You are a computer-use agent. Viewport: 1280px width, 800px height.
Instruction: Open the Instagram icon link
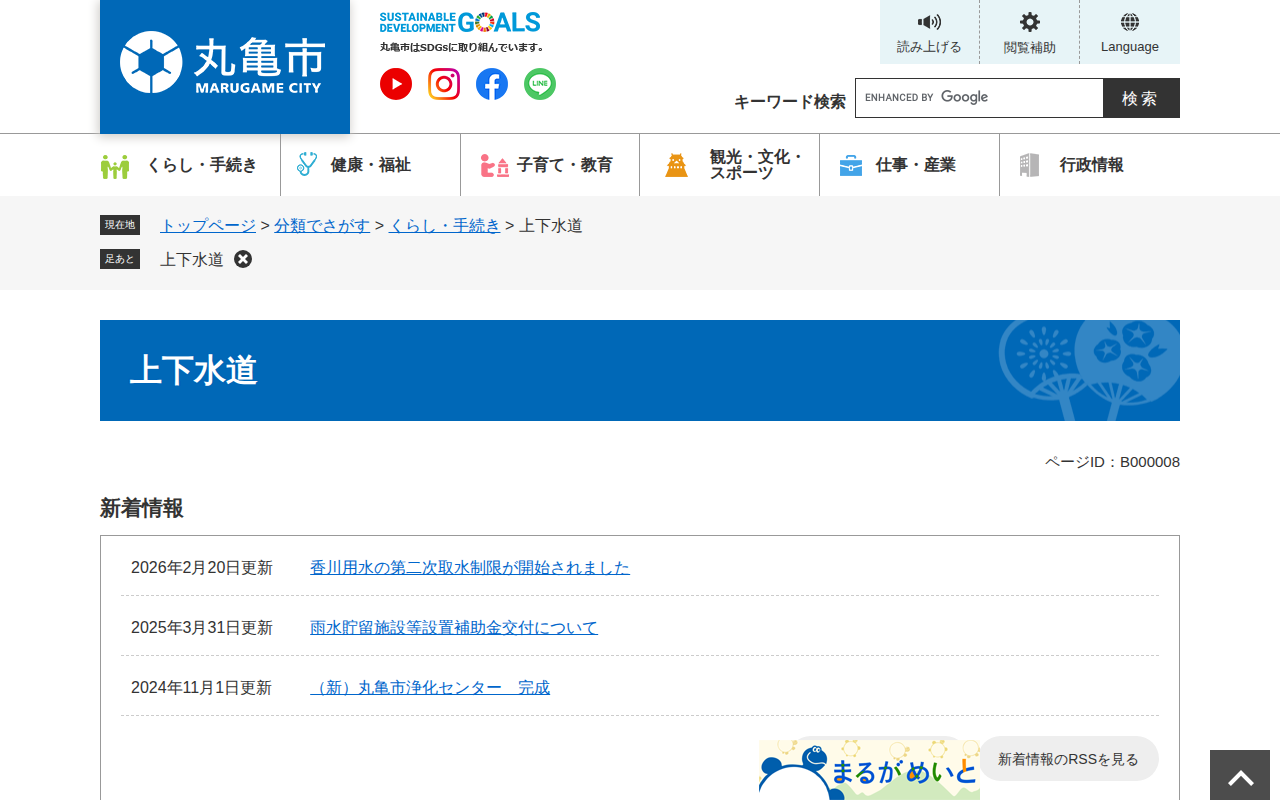click(x=444, y=84)
